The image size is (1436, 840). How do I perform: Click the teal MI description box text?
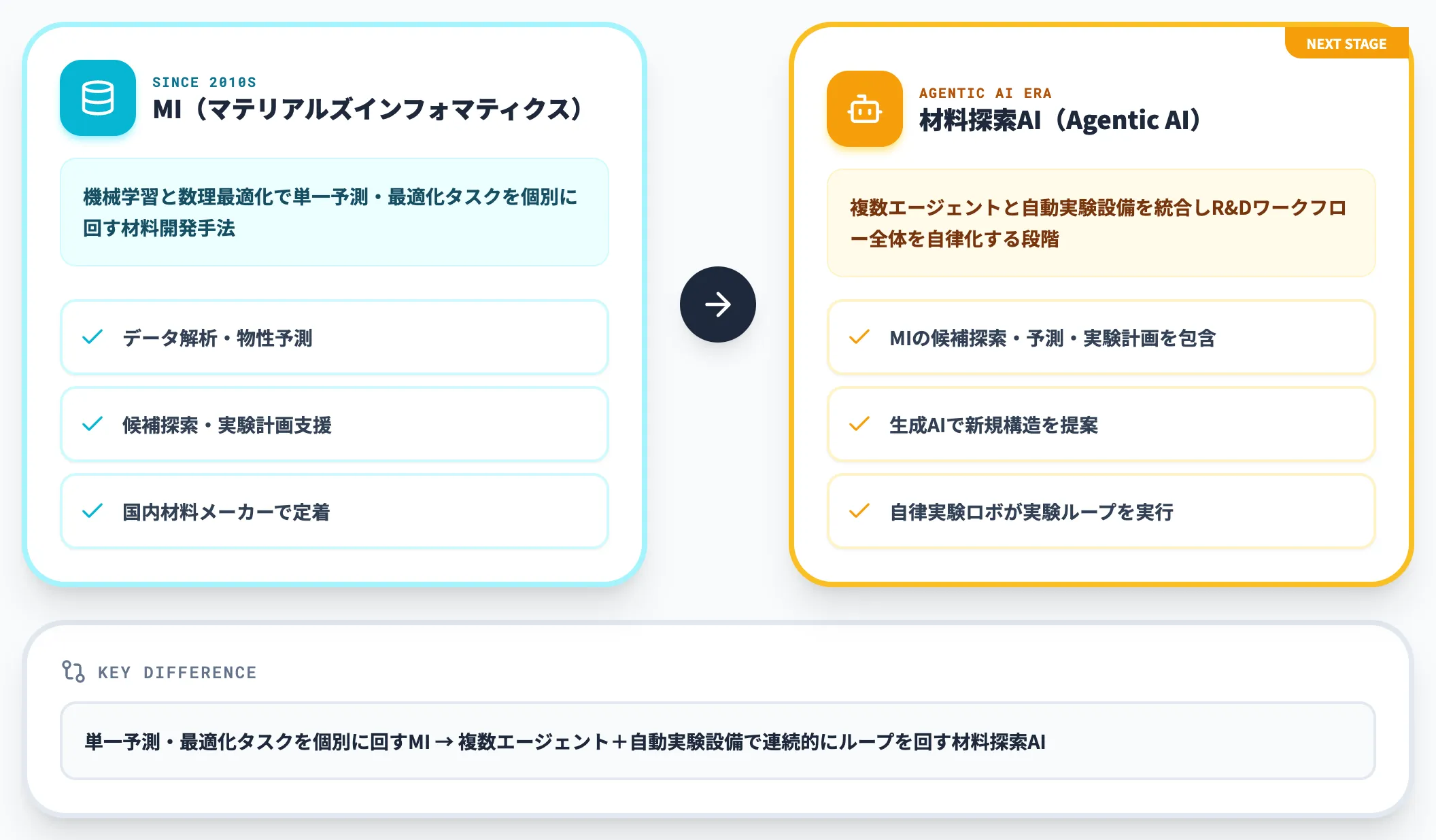coord(330,212)
